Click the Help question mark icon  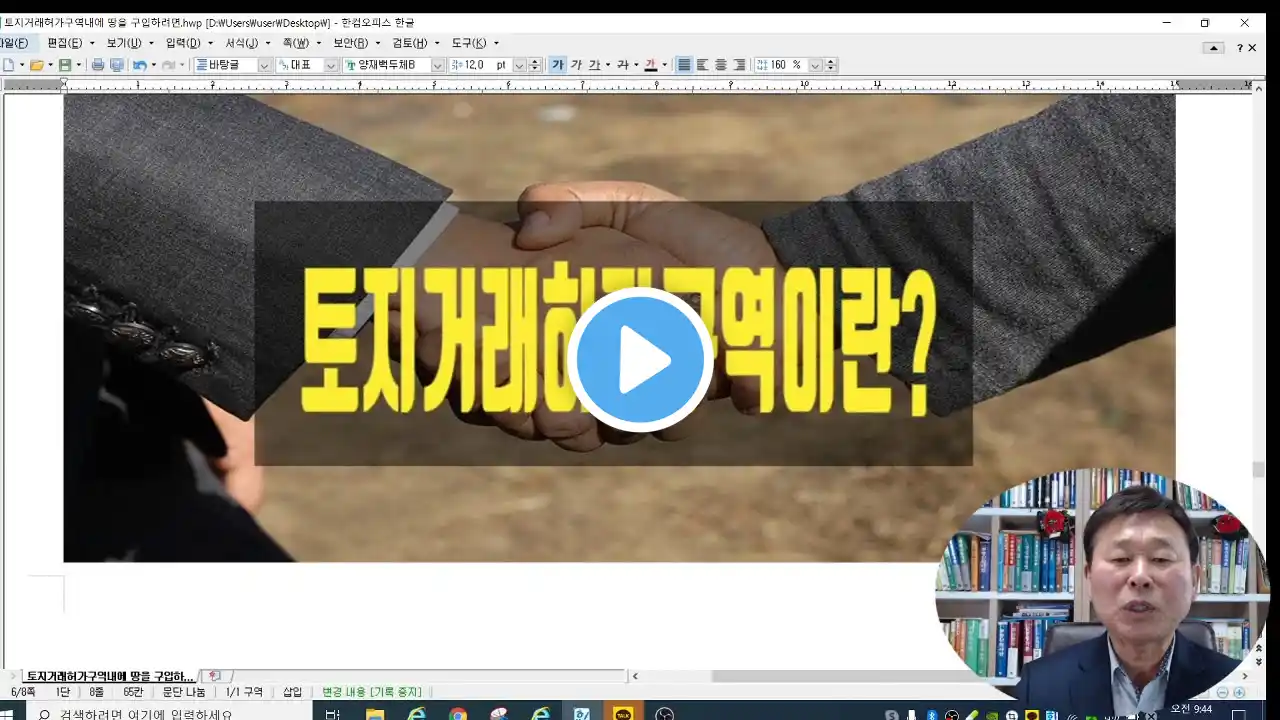pyautogui.click(x=1240, y=48)
